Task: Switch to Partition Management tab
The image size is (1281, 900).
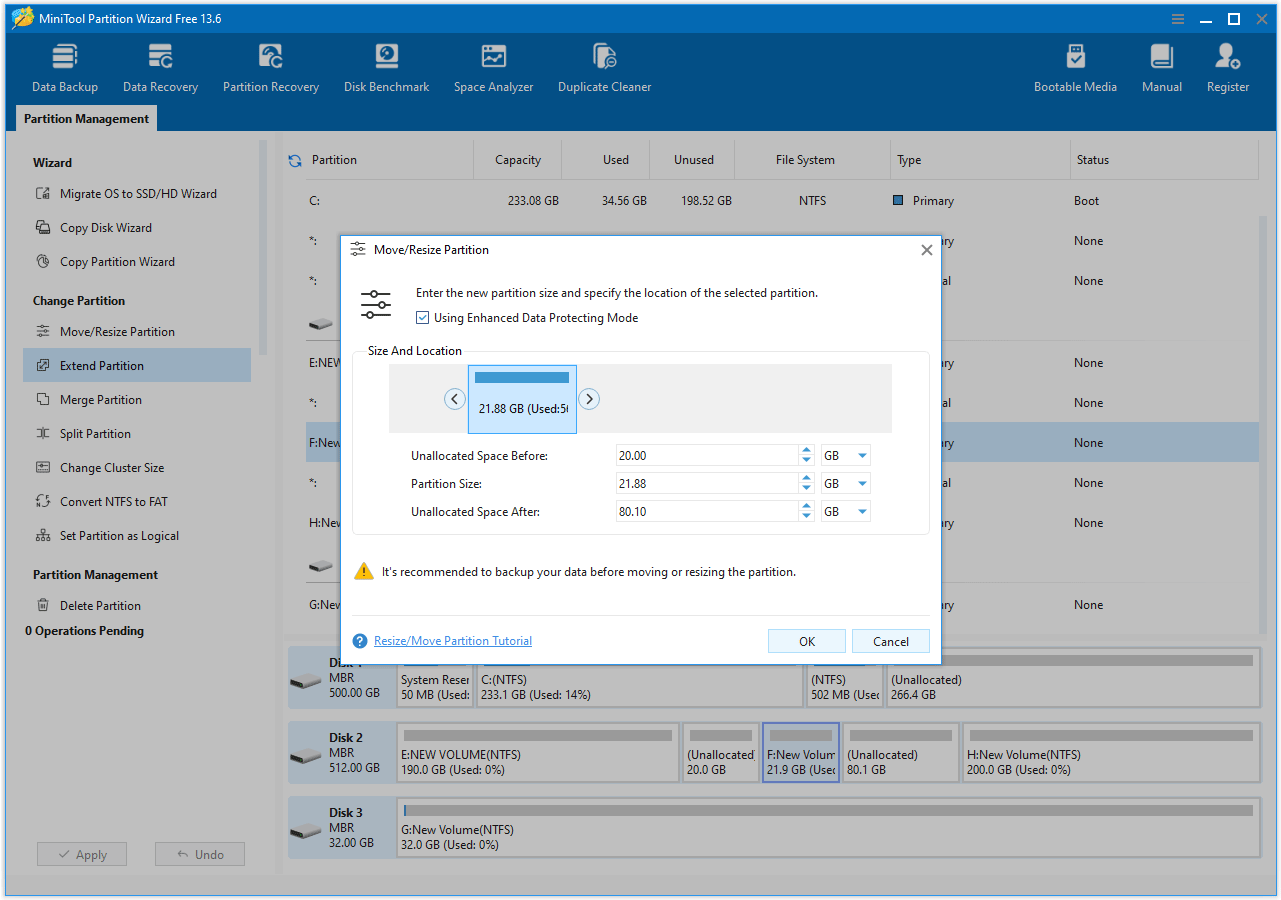Action: click(86, 119)
